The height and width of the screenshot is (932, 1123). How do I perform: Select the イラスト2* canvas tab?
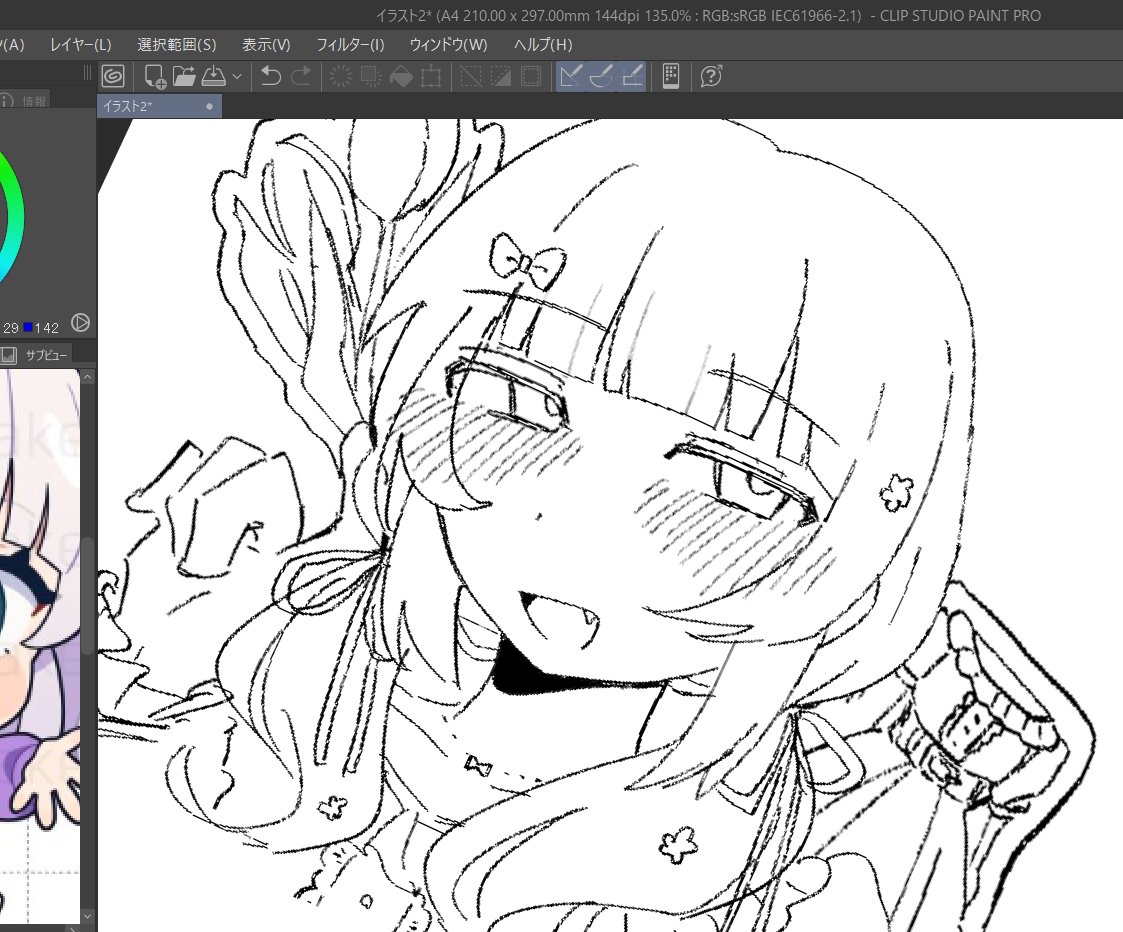pos(160,106)
